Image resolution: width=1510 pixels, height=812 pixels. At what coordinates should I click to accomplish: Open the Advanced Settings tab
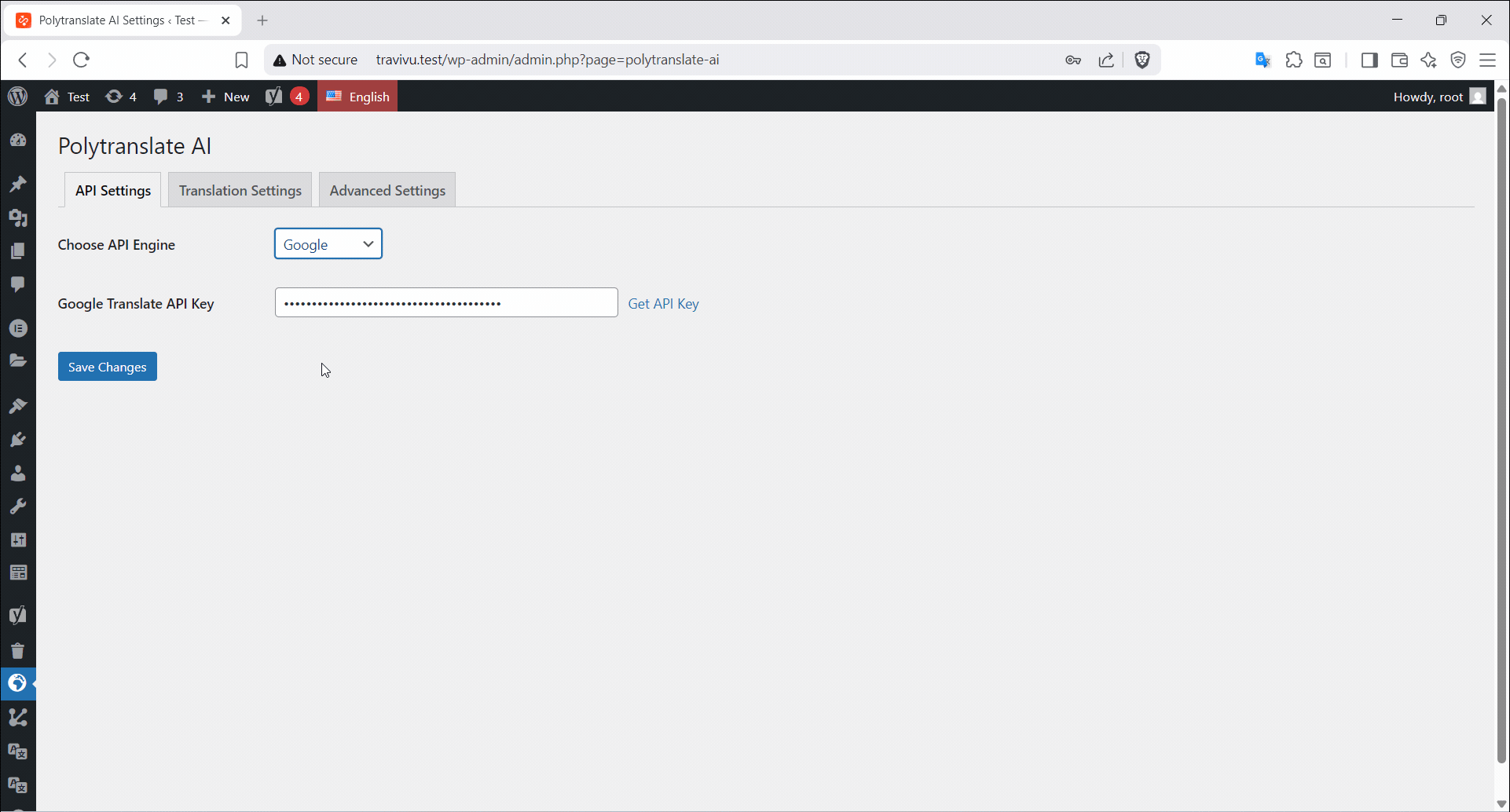click(387, 189)
